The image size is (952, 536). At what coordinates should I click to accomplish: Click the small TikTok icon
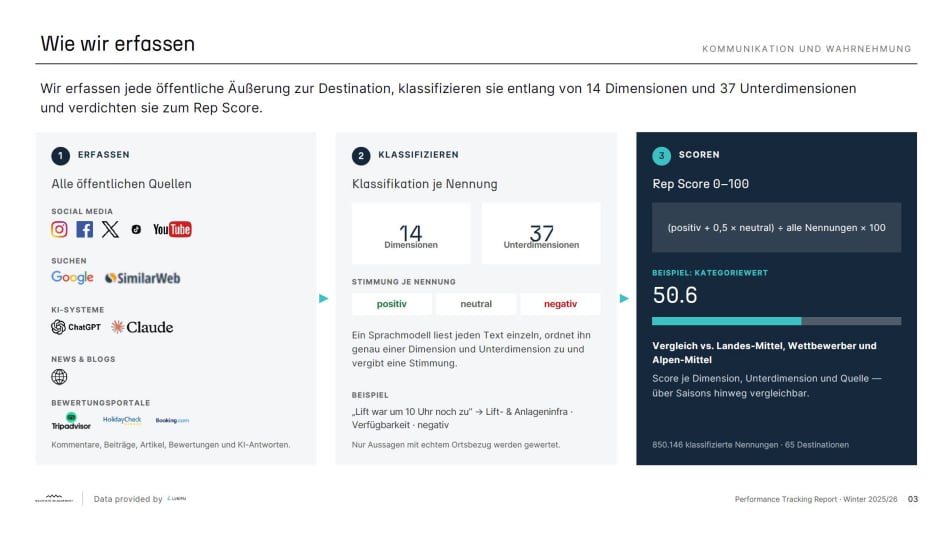[136, 229]
